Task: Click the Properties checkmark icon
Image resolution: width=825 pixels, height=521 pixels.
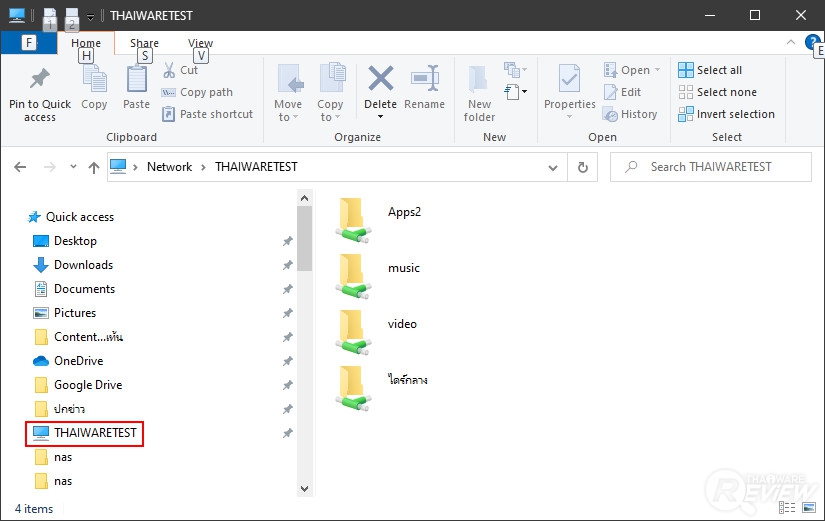Action: pyautogui.click(x=569, y=79)
